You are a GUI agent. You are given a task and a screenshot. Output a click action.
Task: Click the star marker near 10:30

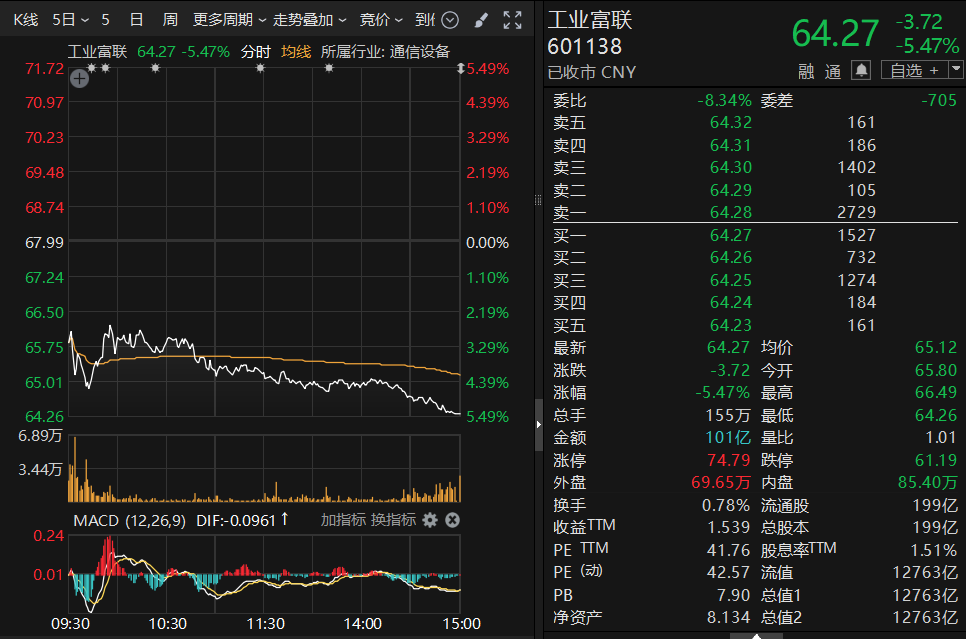point(155,68)
